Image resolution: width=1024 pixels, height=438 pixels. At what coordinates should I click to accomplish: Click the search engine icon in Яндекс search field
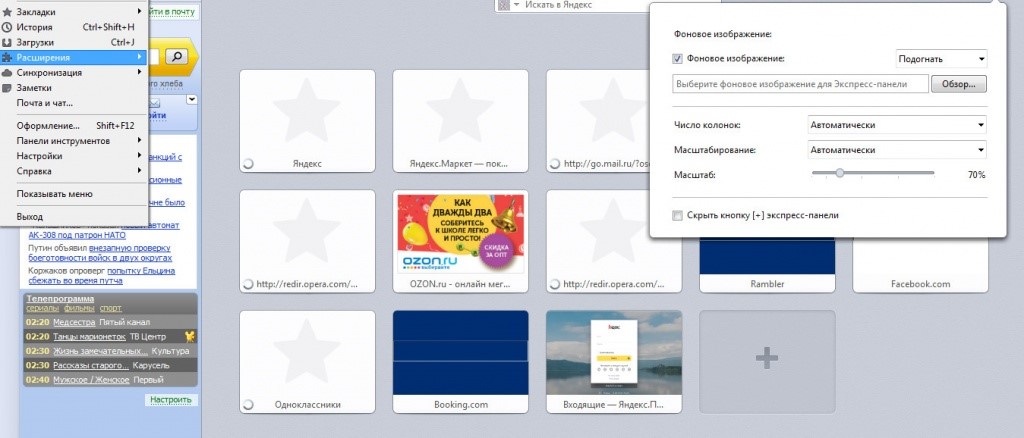(503, 6)
